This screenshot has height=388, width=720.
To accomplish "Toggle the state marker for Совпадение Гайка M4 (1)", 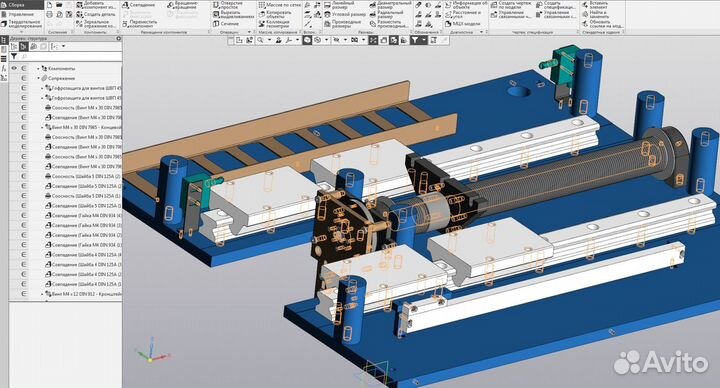I will coord(24,245).
